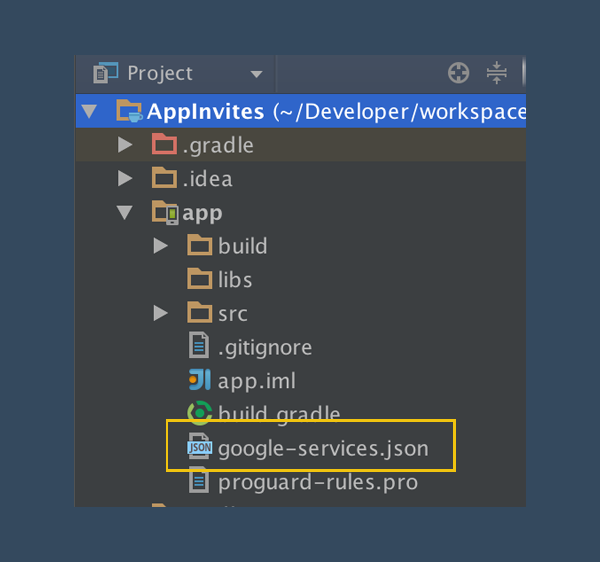600x562 pixels.
Task: Select the AppInvites project root row
Action: (x=301, y=111)
